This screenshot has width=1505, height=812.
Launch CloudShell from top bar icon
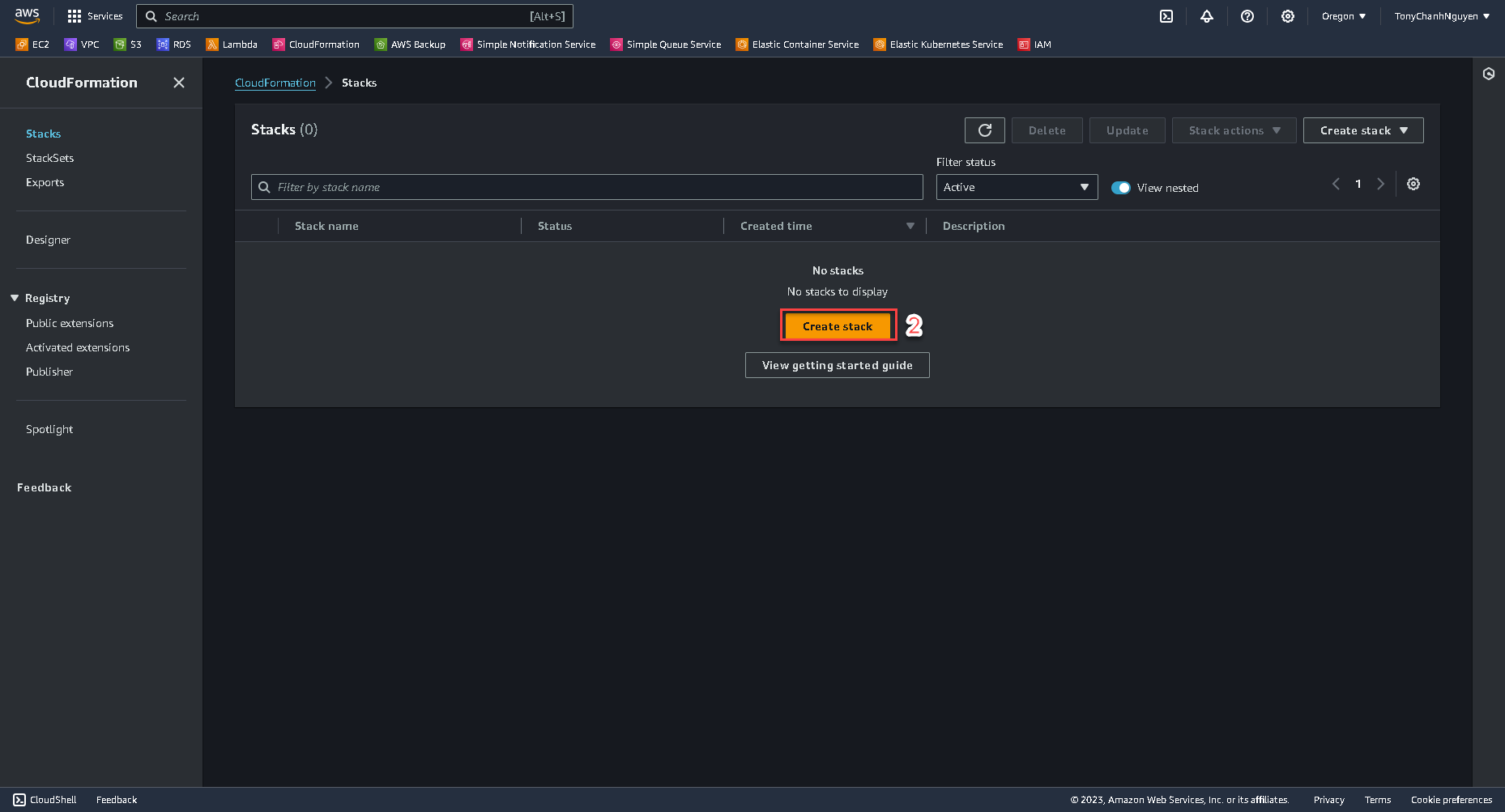pos(1166,16)
